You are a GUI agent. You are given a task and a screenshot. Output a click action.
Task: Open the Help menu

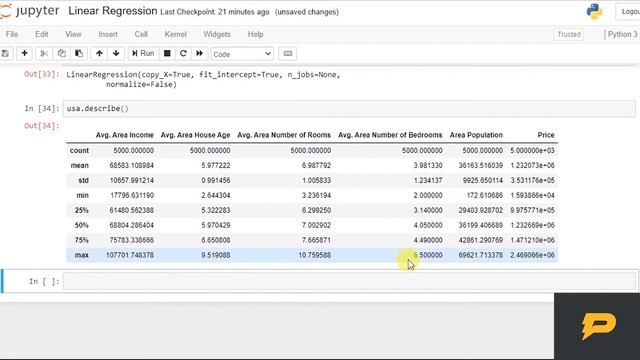click(x=256, y=34)
